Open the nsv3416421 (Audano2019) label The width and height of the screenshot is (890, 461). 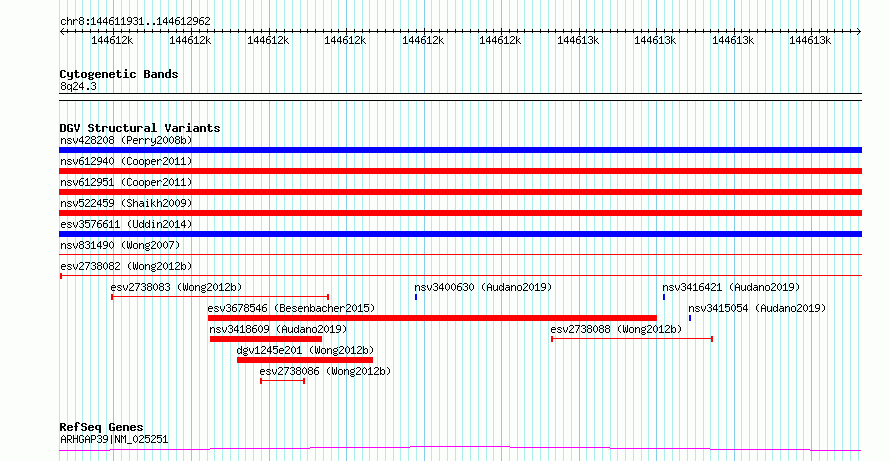pos(731,287)
